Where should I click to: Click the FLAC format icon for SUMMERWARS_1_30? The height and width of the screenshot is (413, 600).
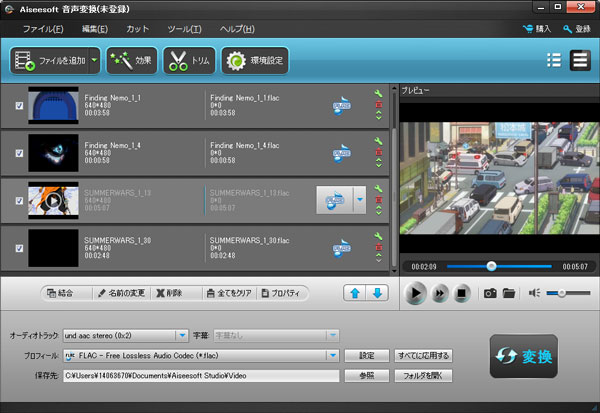[x=341, y=248]
